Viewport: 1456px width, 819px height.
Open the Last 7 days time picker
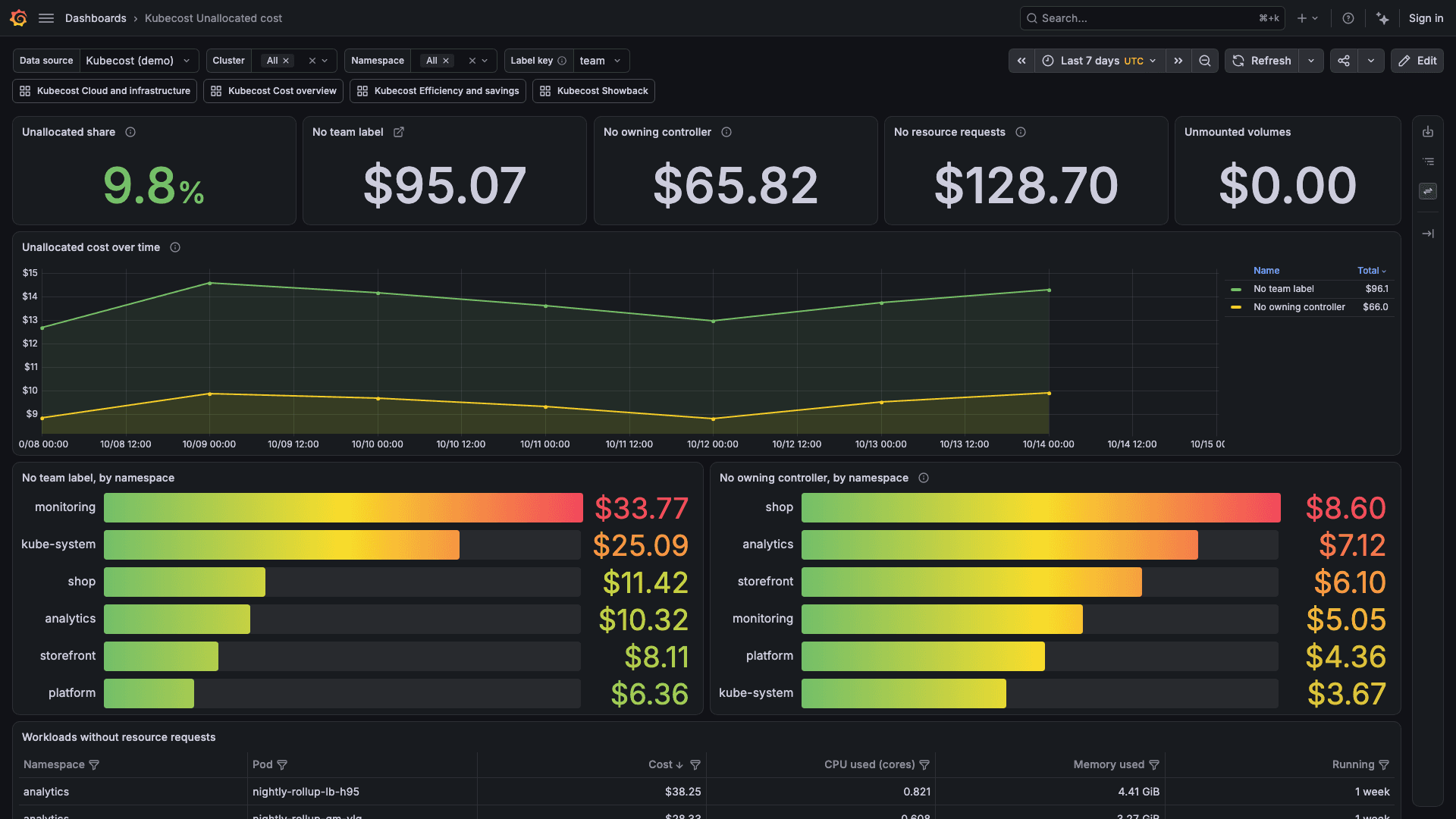pos(1100,61)
